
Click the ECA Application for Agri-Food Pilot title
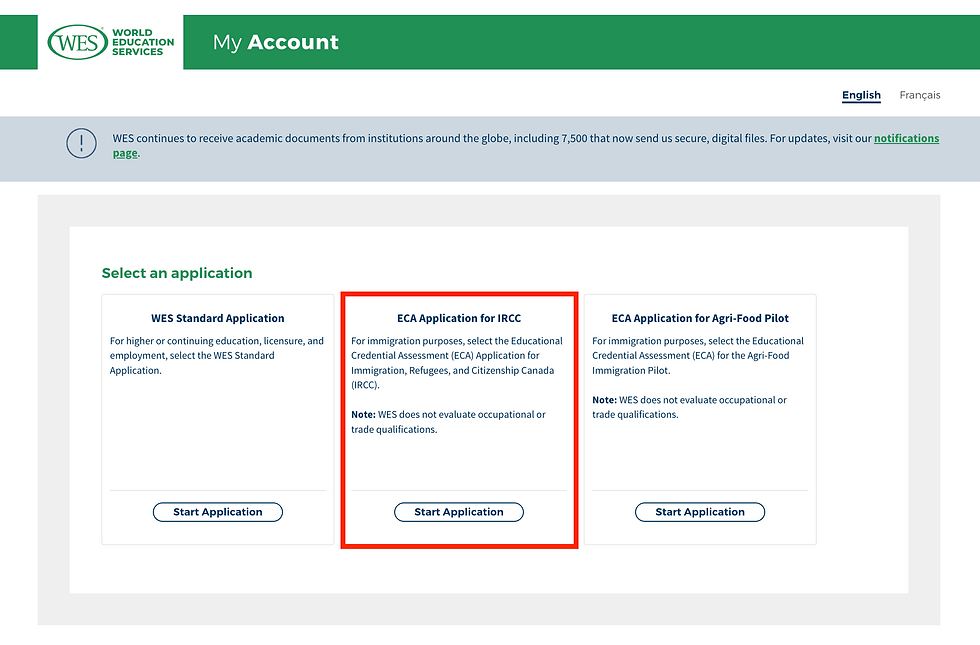click(x=700, y=319)
